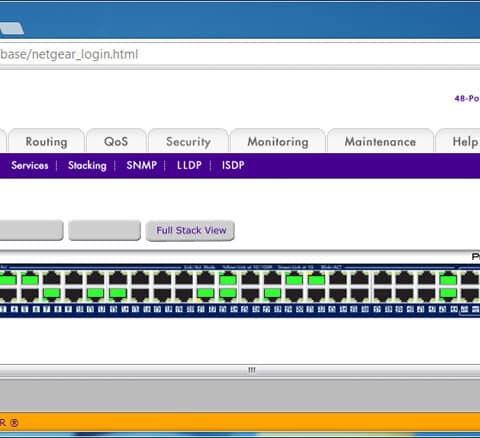Select green port 5 in switch view

click(30, 279)
